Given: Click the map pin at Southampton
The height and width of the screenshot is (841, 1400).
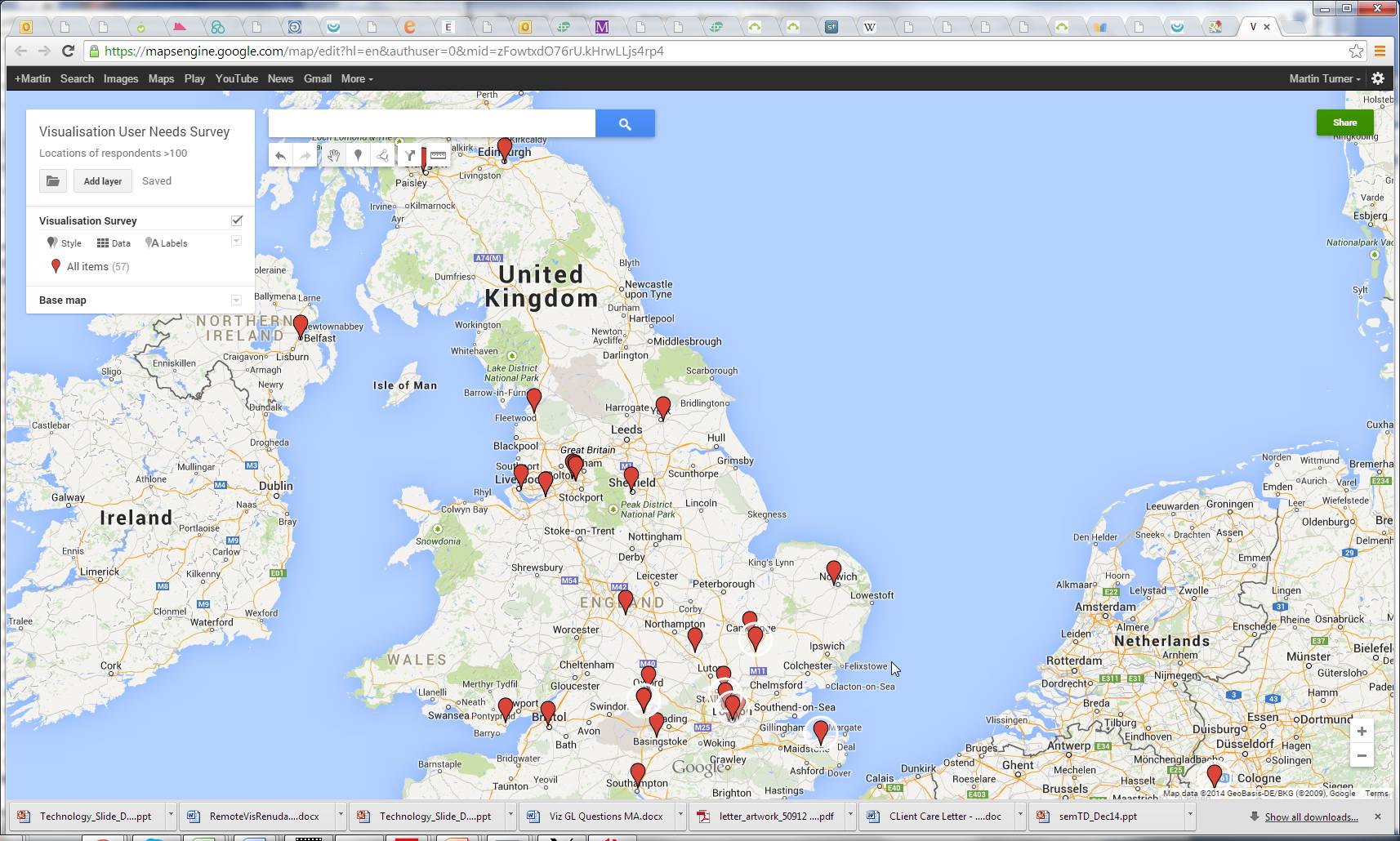Looking at the screenshot, I should pyautogui.click(x=638, y=774).
